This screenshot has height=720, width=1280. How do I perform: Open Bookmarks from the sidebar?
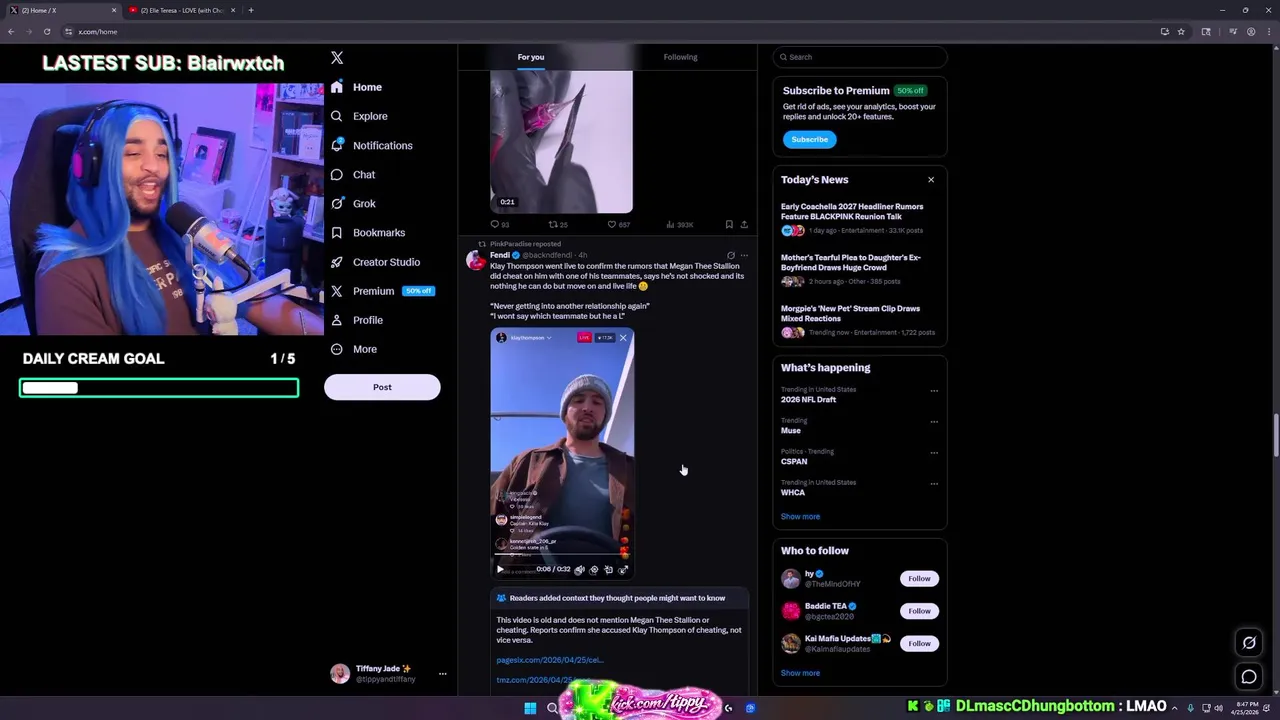pos(368,232)
